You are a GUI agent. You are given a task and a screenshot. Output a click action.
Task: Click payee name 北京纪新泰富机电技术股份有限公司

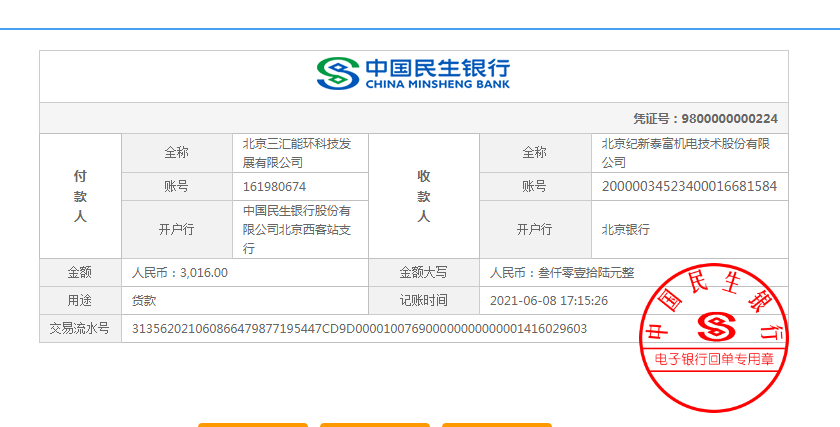click(x=686, y=153)
